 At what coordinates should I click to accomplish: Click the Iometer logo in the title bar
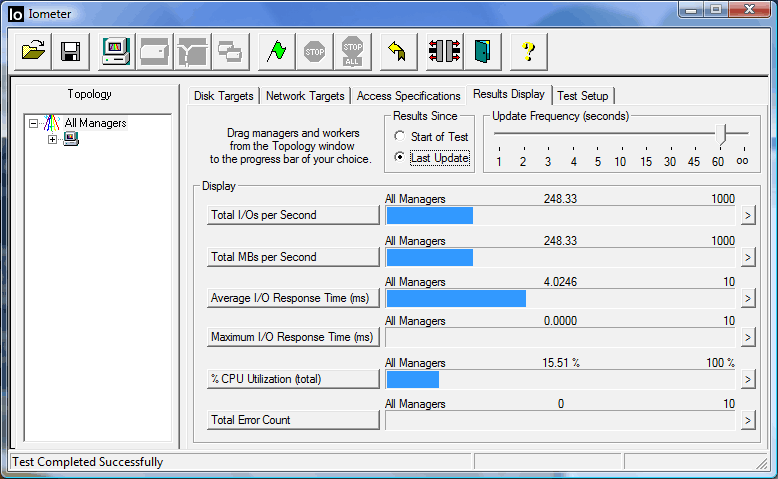[x=16, y=14]
